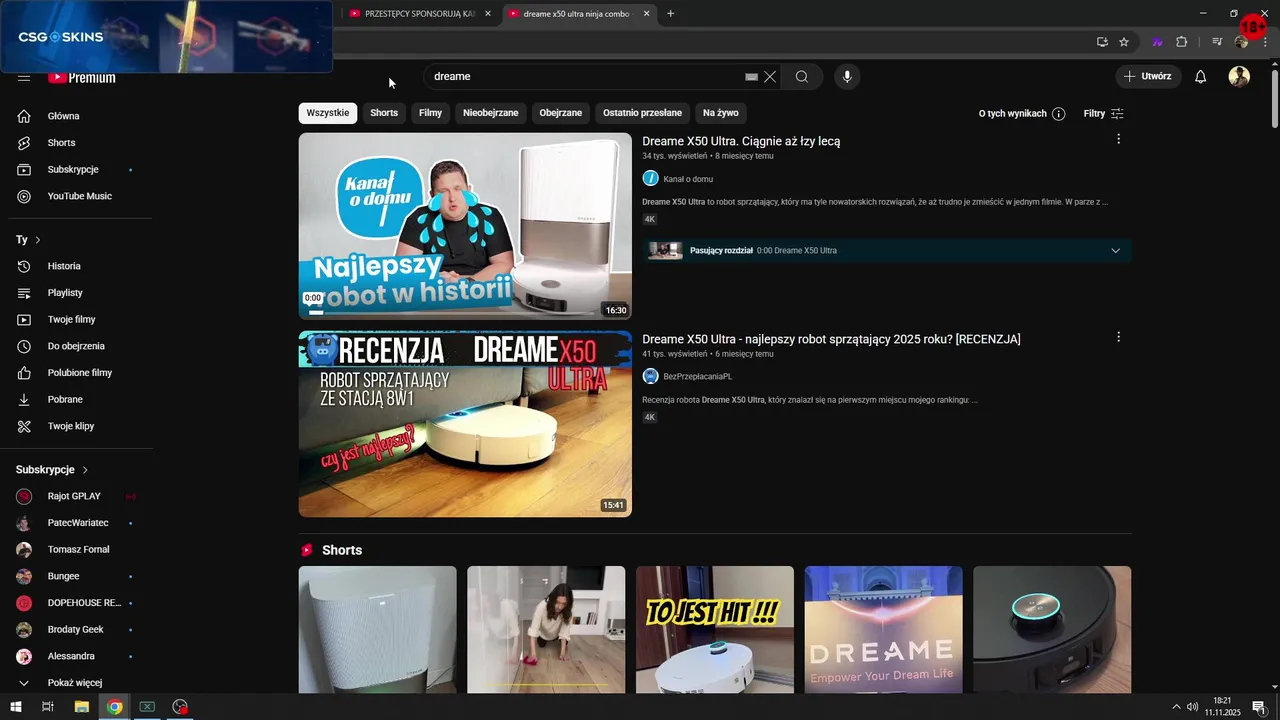The image size is (1280, 720).
Task: Expand the Pasujący rozdział chapter chevron
Action: [x=1116, y=251]
